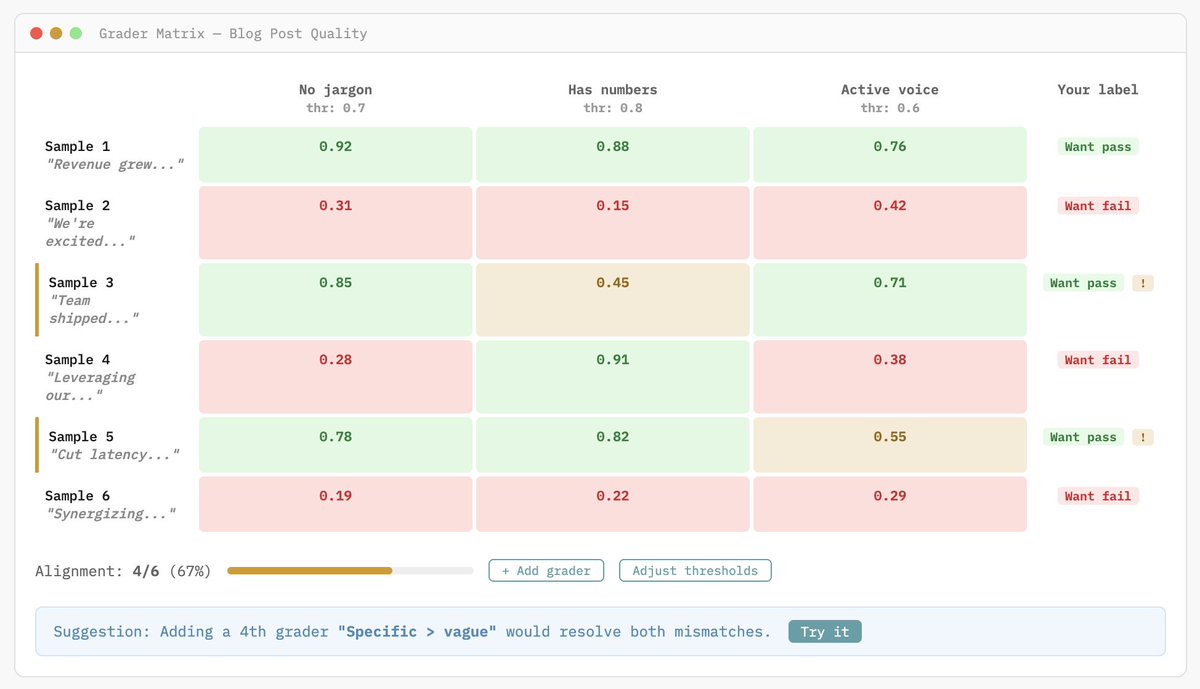Click Try it in the suggestion banner
1200x689 pixels.
824,632
